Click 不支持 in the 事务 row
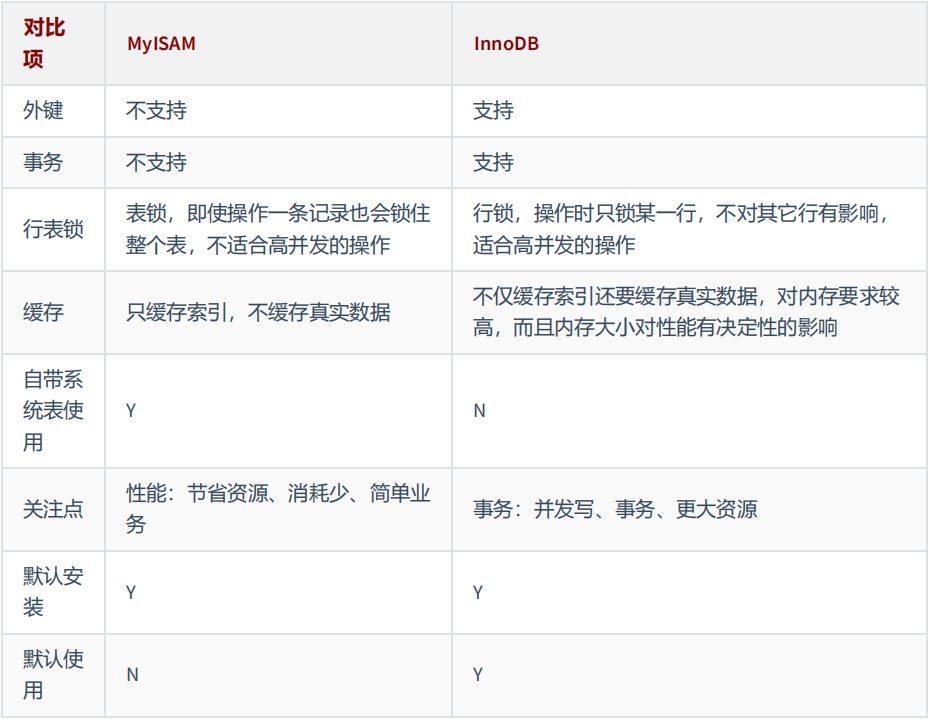 tap(156, 162)
